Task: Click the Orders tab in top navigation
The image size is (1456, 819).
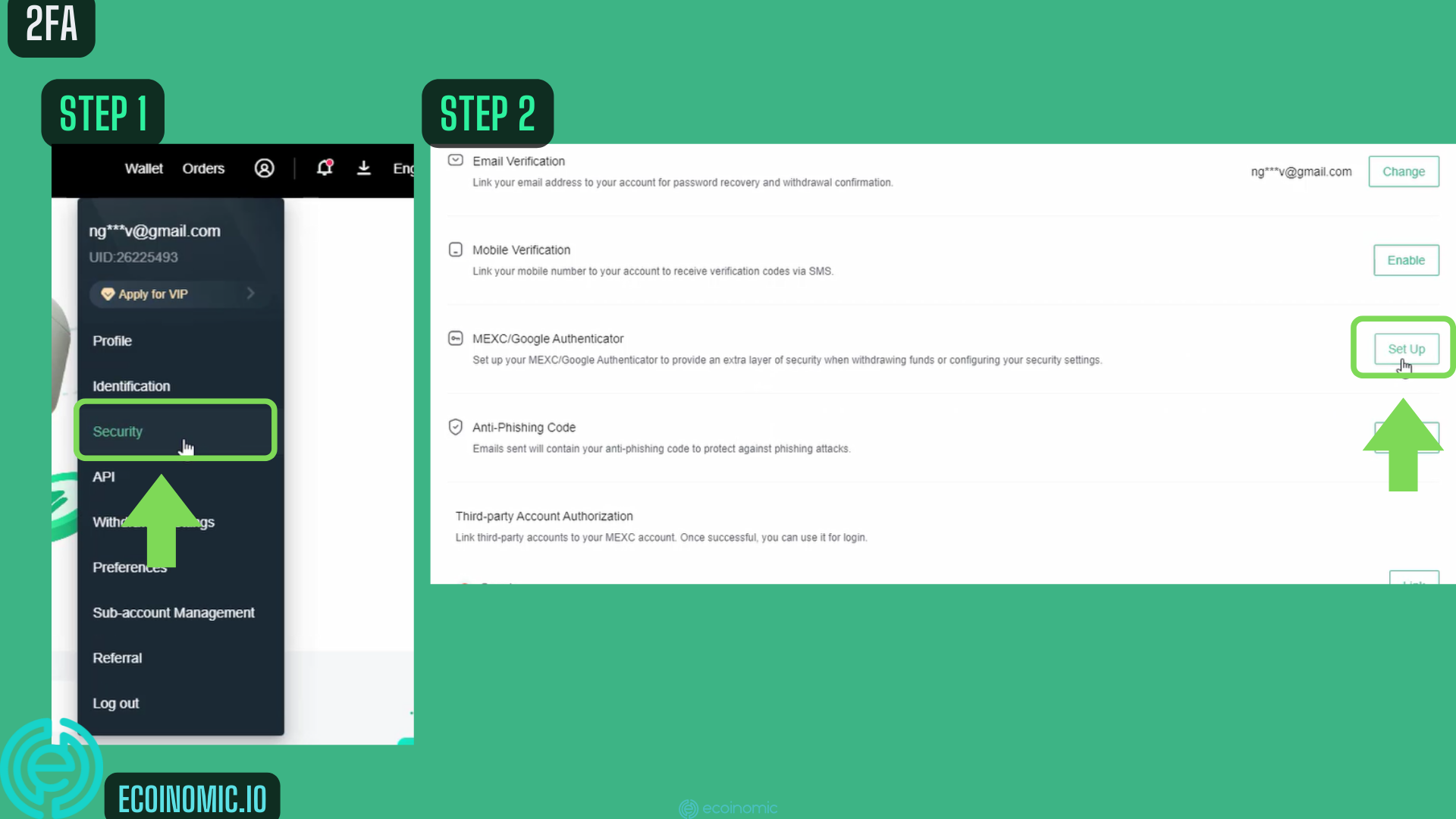Action: click(203, 168)
